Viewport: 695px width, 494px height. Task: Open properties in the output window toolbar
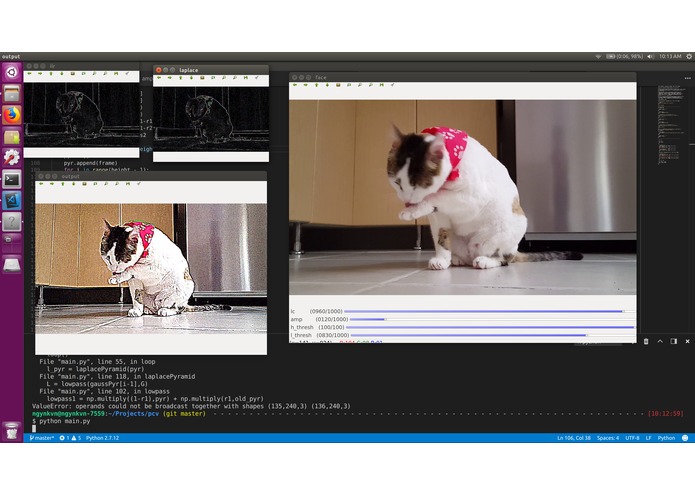(138, 183)
